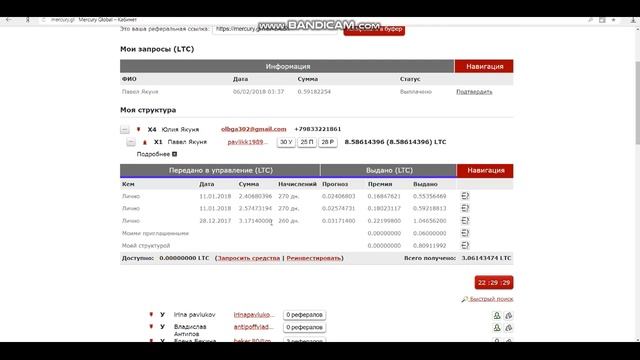This screenshot has height=360, width=640.
Task: Click the mercury.gl address bar text
Action: click(x=62, y=20)
